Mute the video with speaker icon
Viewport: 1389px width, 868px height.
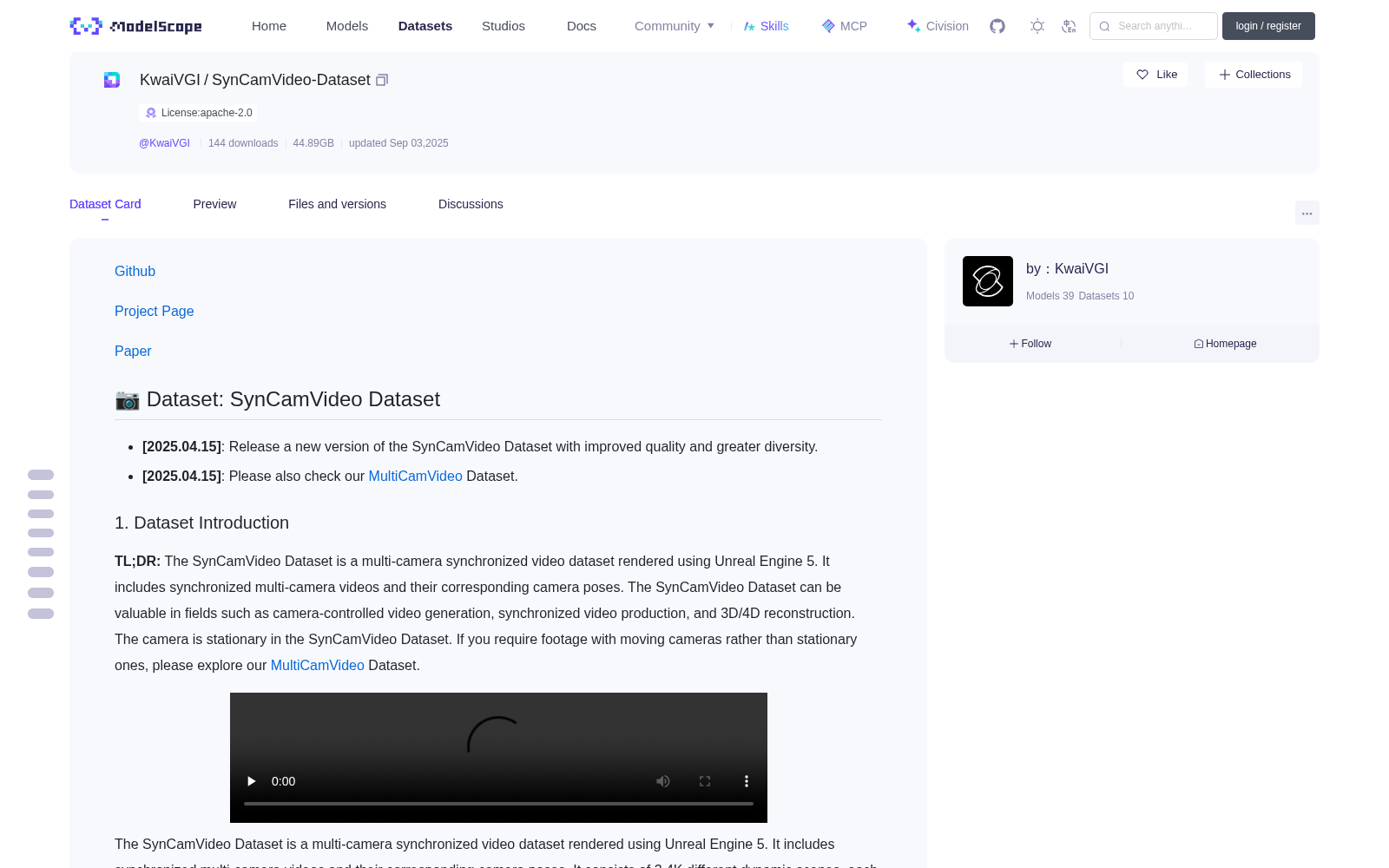[663, 781]
